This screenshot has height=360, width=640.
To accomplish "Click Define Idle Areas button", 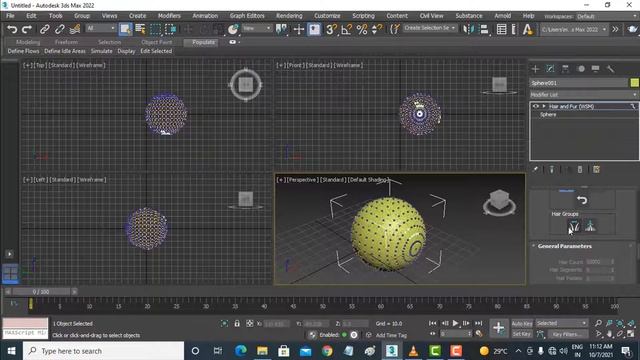I will 65,51.
